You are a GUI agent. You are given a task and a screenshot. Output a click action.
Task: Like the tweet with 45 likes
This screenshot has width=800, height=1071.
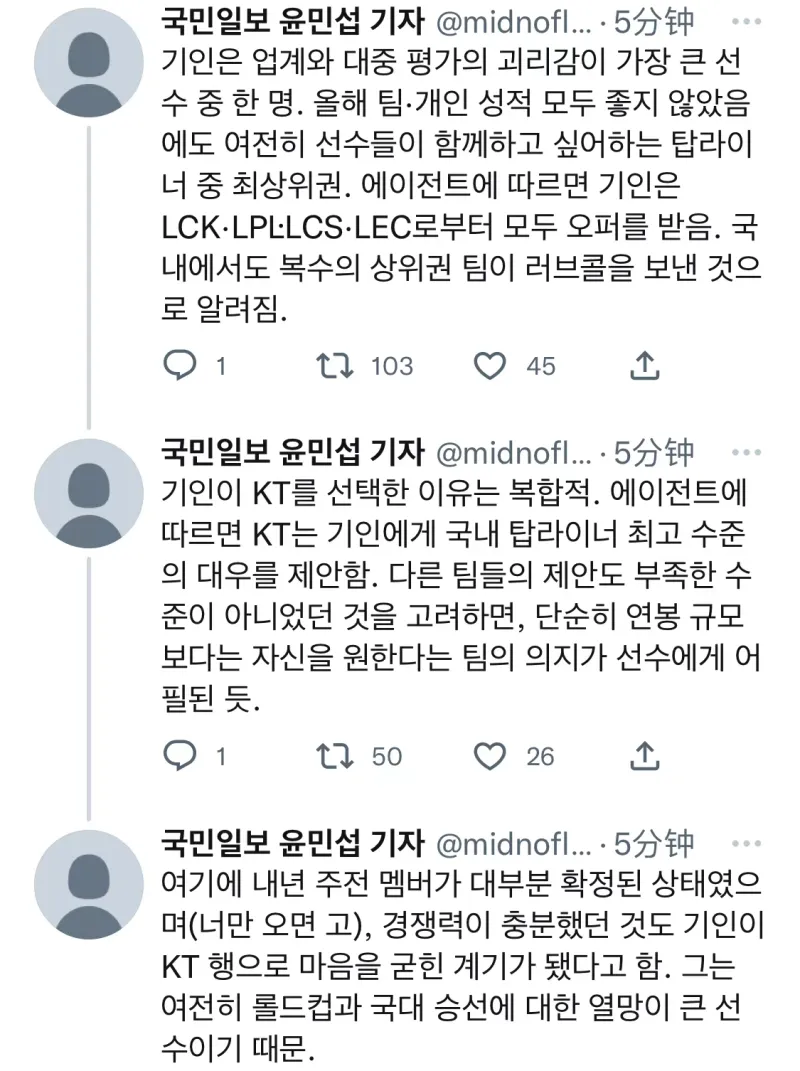(x=490, y=367)
